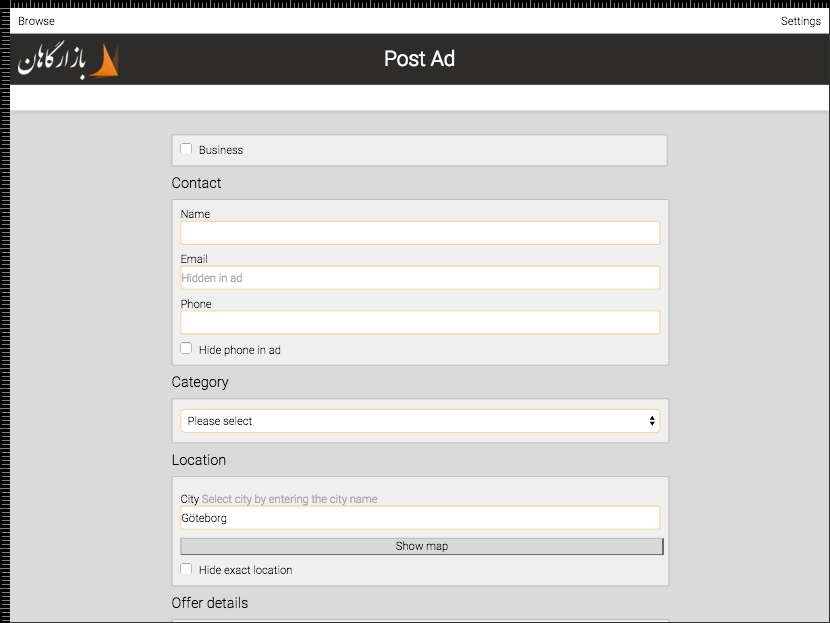The image size is (830, 623).
Task: Click the Hide phone in ad label
Action: 239,350
